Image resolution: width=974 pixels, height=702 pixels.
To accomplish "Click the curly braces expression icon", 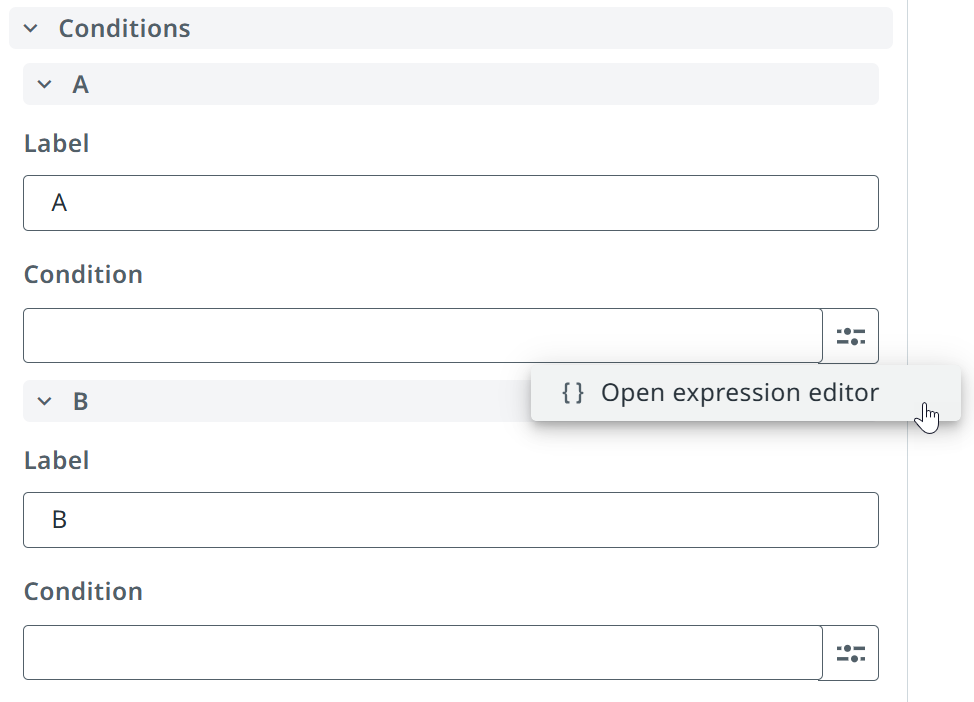I will [x=572, y=393].
